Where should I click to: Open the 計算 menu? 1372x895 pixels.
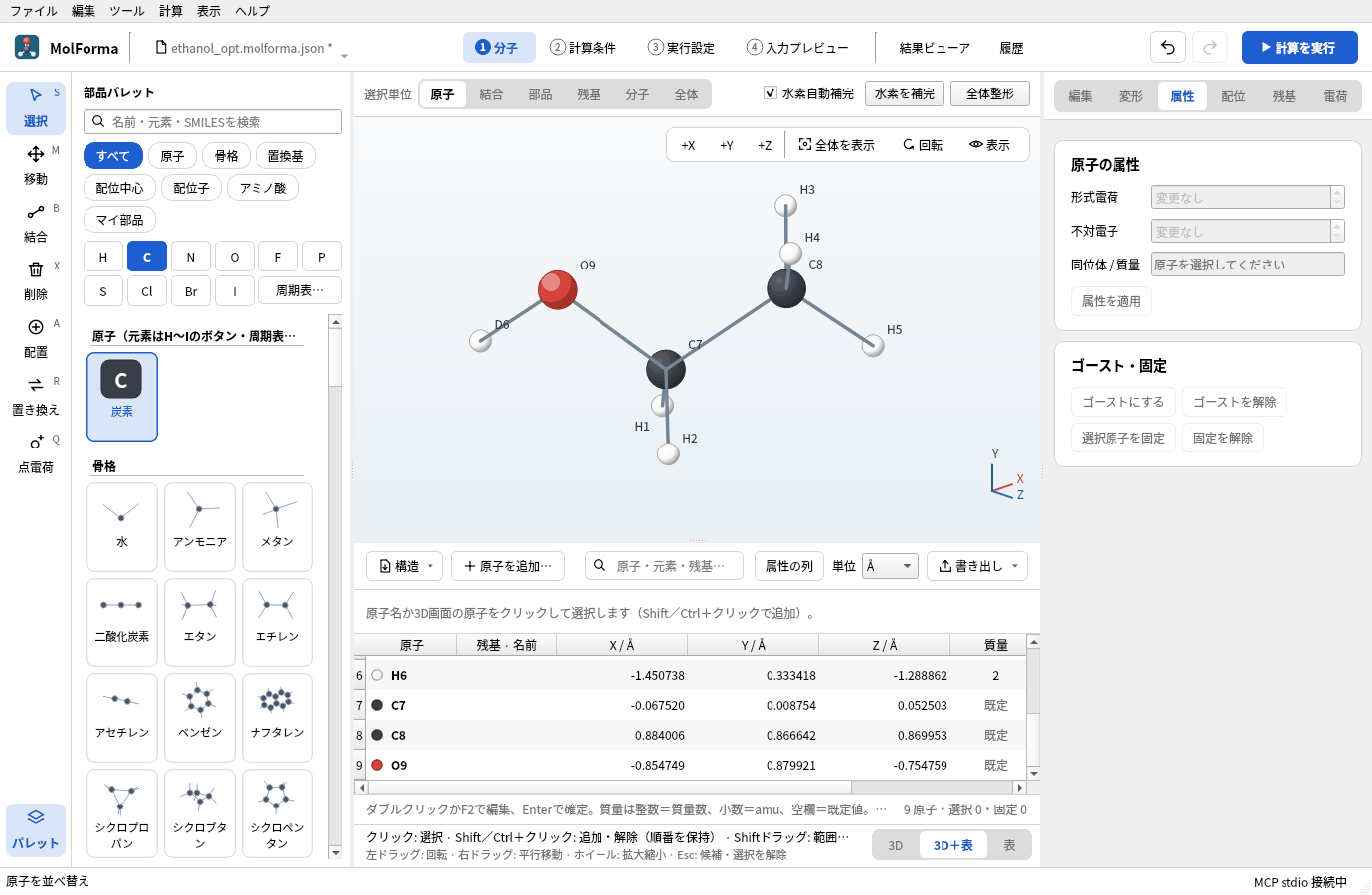tap(171, 11)
